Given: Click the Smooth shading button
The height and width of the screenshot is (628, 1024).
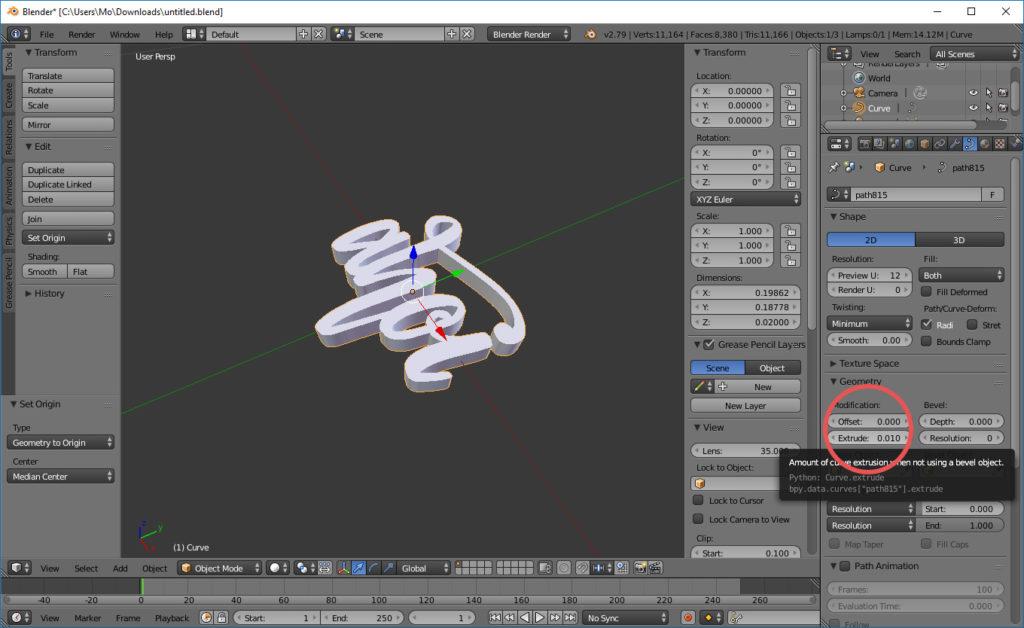Looking at the screenshot, I should pos(44,272).
